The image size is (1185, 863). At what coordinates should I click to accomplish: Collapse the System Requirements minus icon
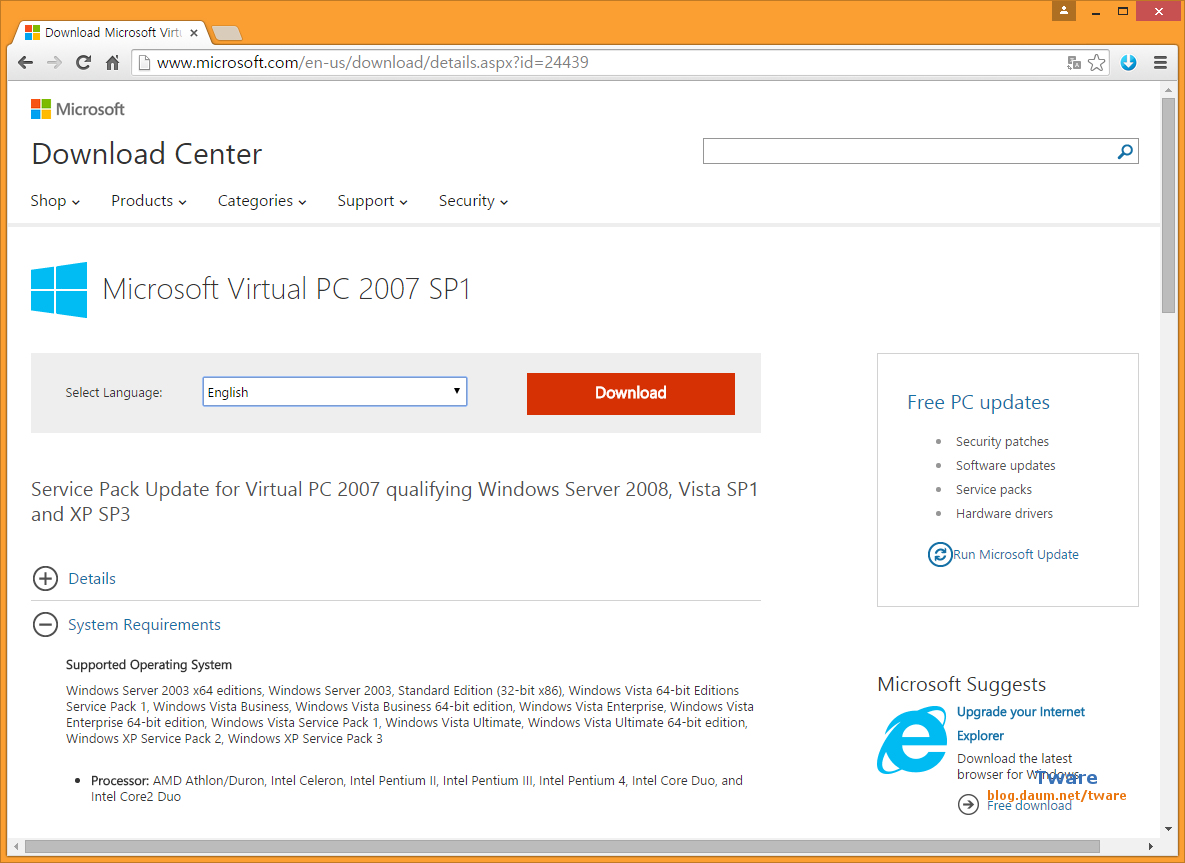pos(45,625)
